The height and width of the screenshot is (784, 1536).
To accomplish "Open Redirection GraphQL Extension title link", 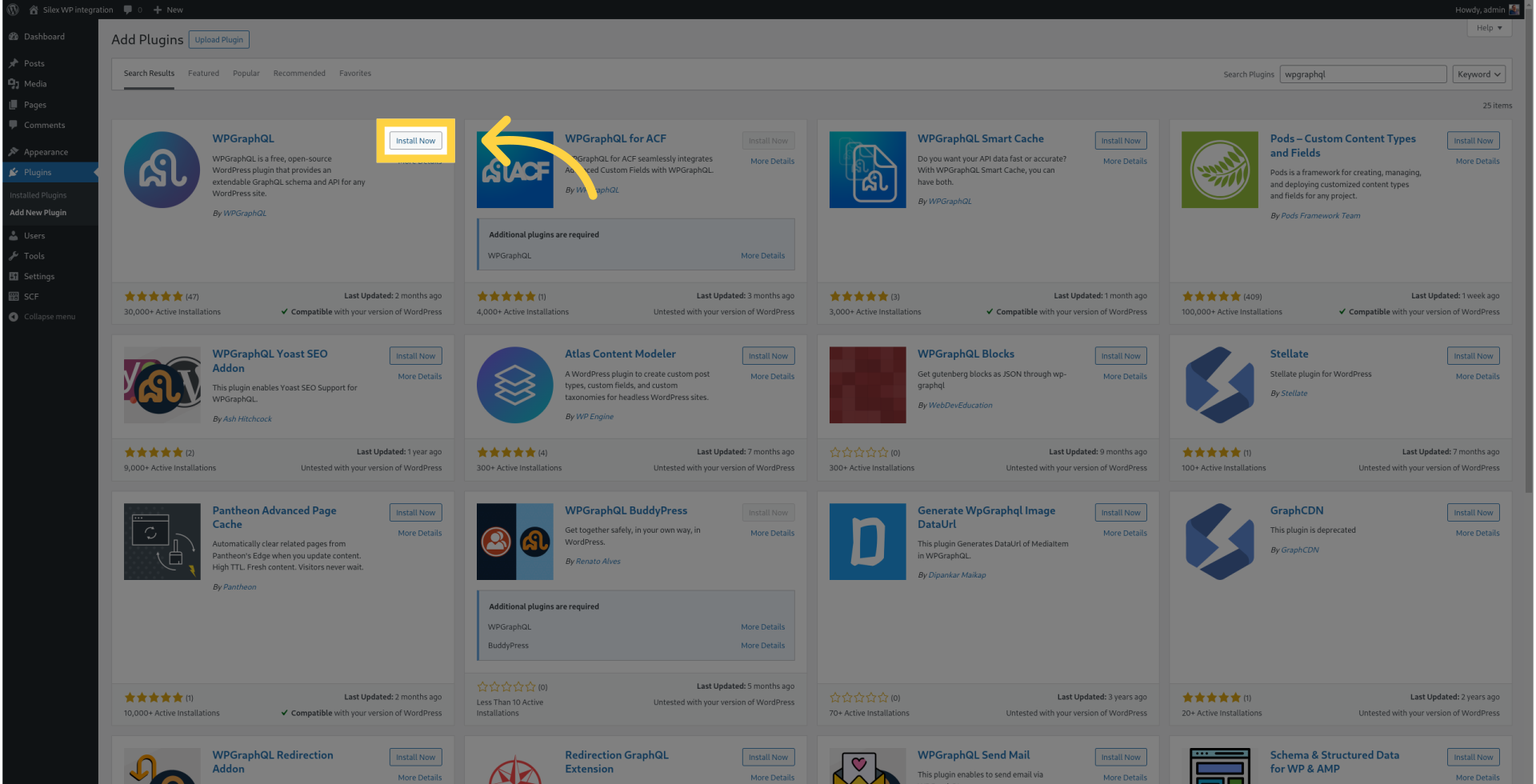I will (617, 762).
